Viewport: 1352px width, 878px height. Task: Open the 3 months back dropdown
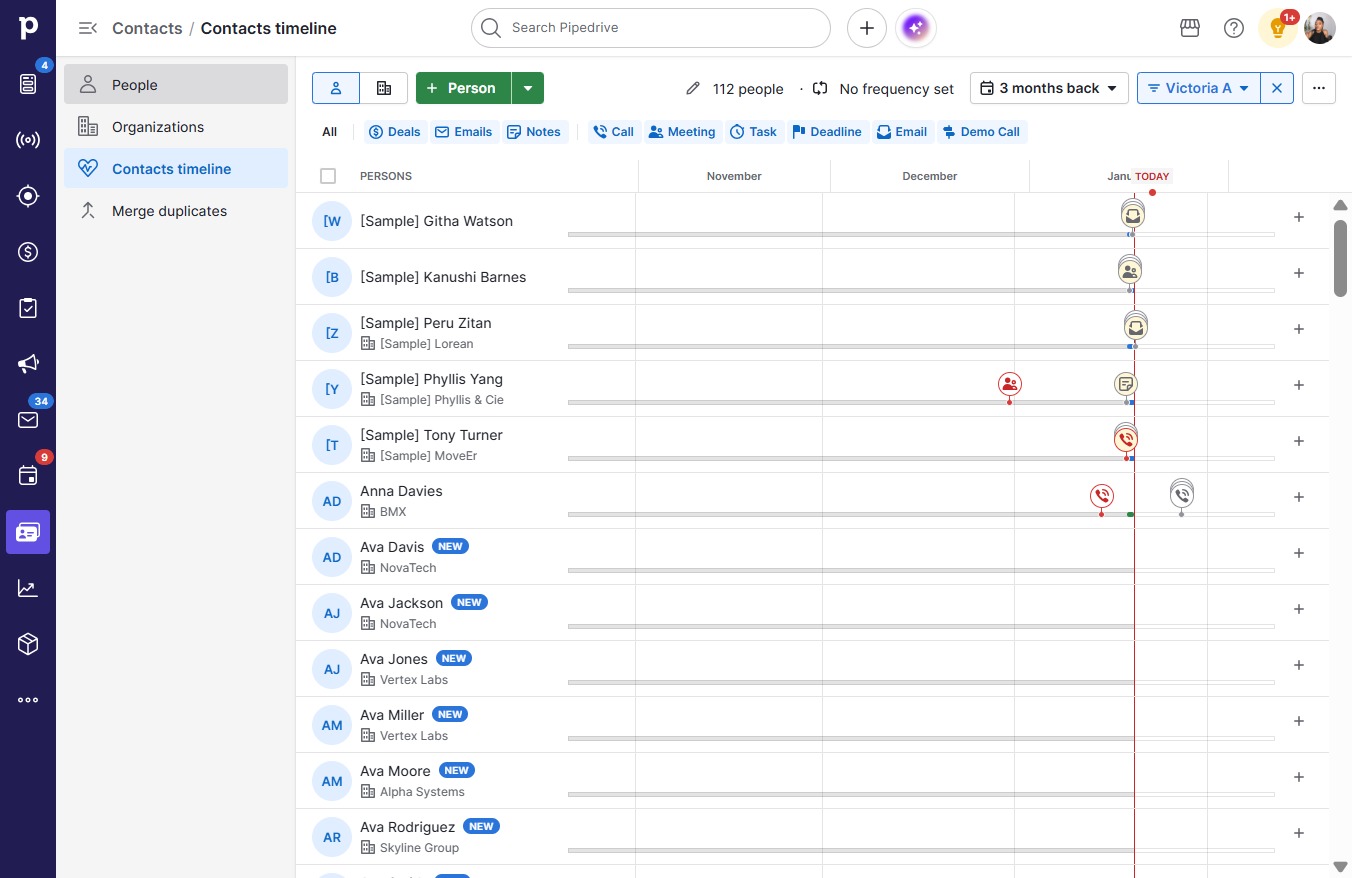coord(1049,88)
